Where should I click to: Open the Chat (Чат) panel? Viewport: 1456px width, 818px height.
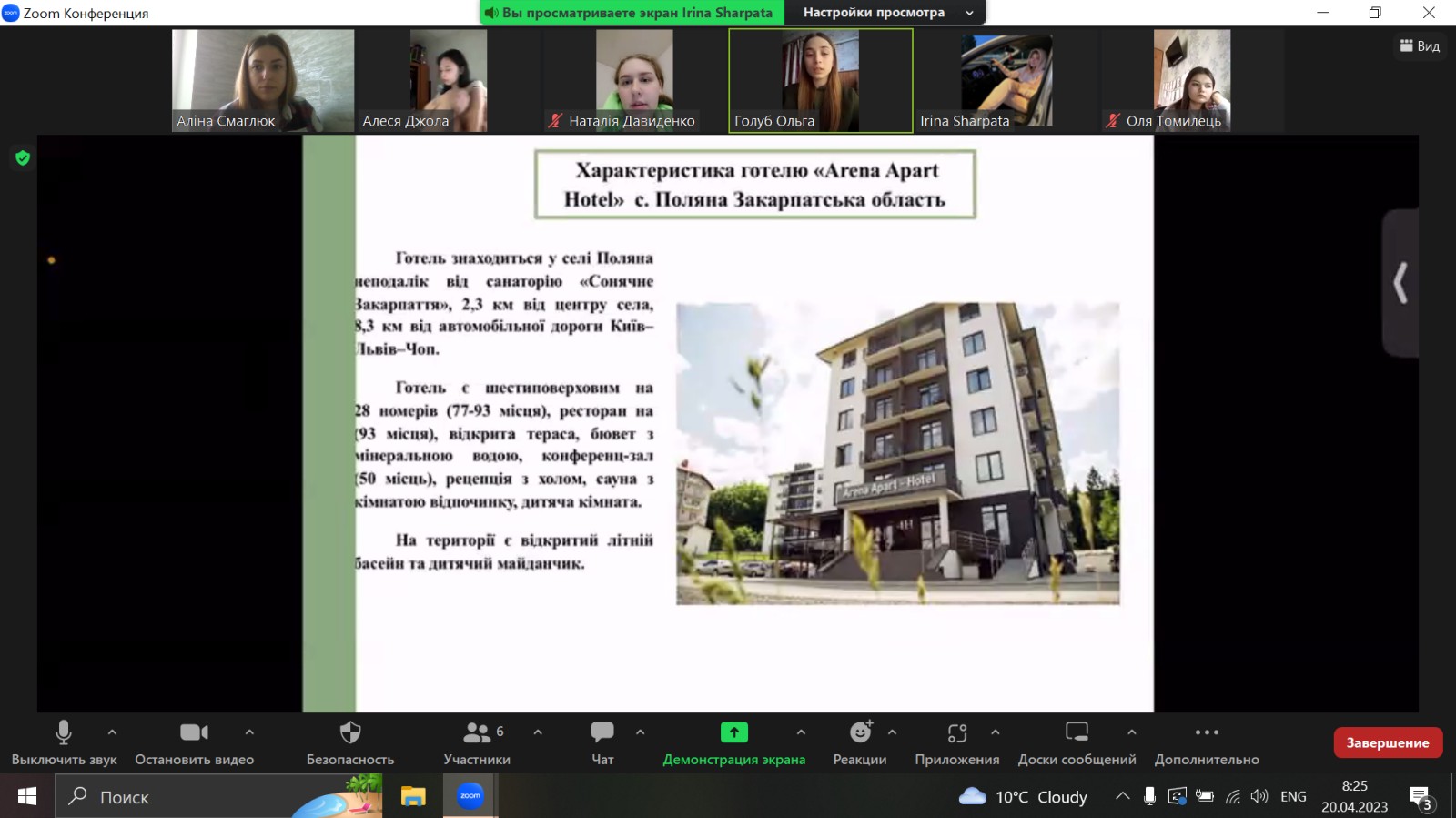[602, 733]
